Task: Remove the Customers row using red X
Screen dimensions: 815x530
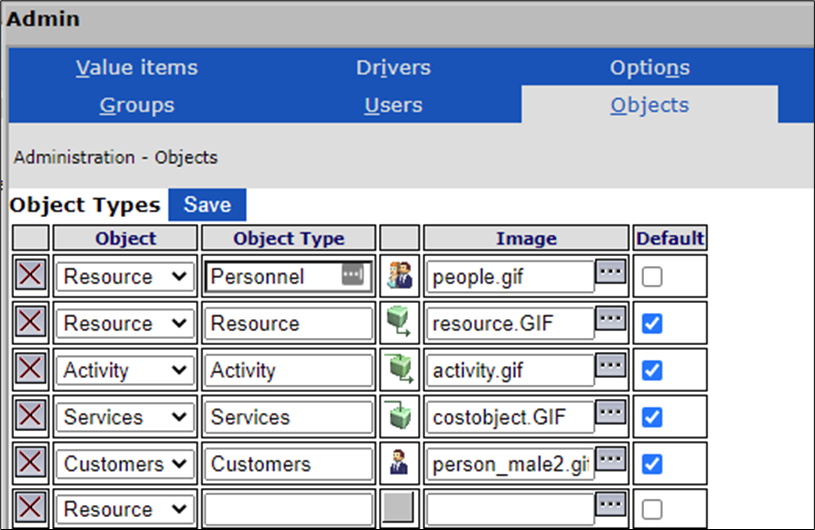Action: click(31, 464)
